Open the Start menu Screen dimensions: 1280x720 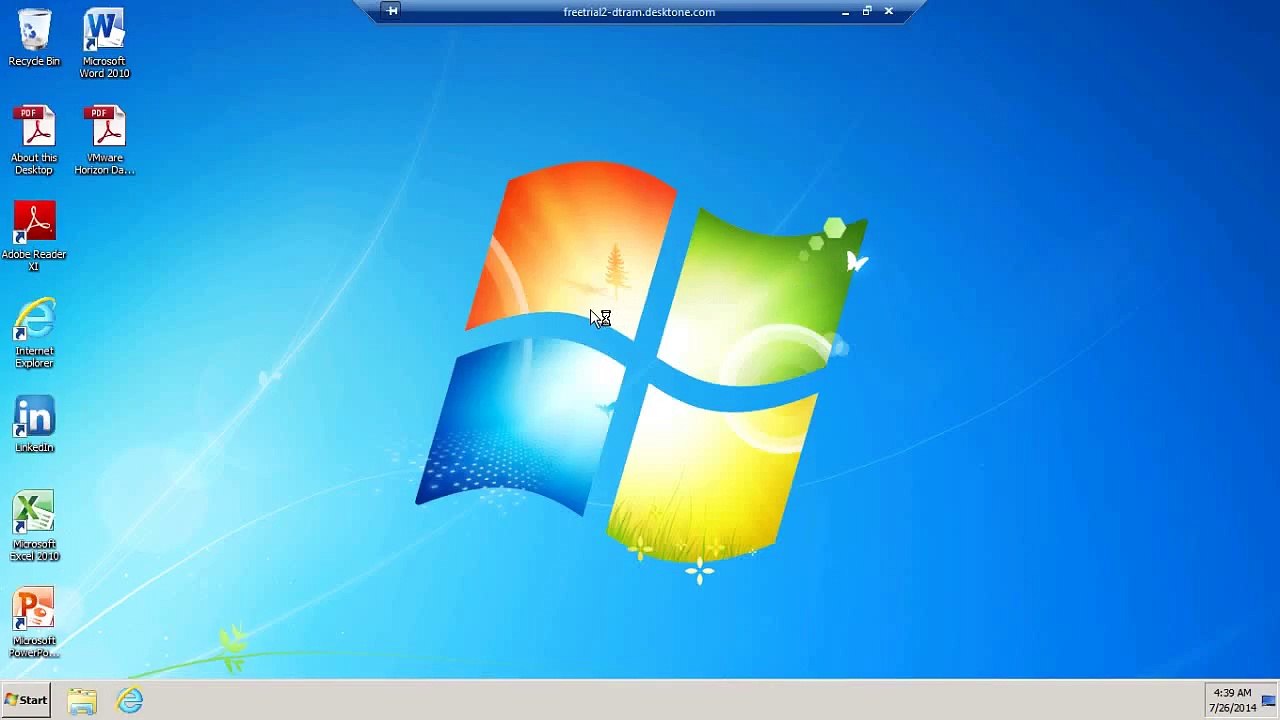[26, 700]
